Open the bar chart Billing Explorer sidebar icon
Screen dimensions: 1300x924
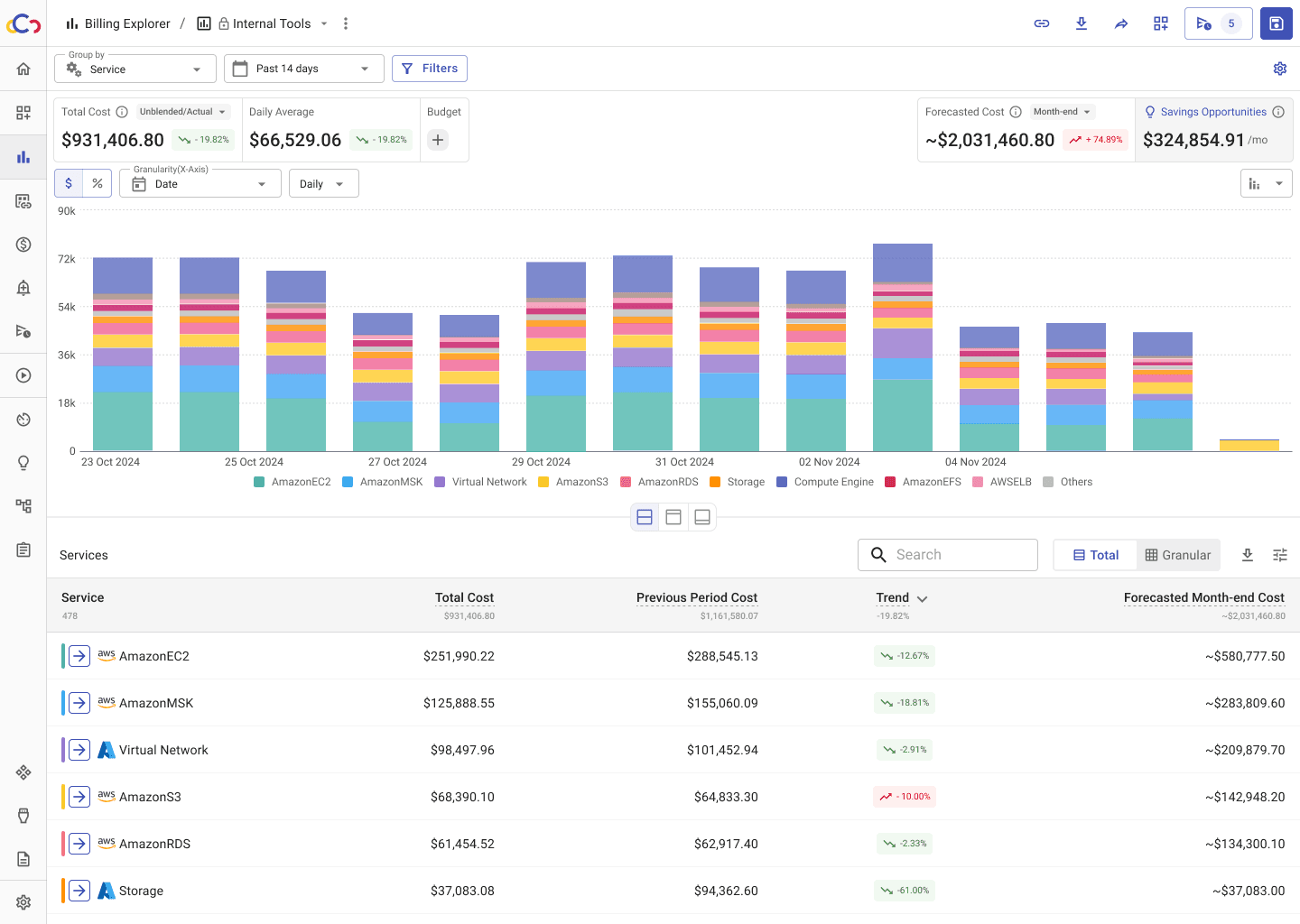coord(23,157)
